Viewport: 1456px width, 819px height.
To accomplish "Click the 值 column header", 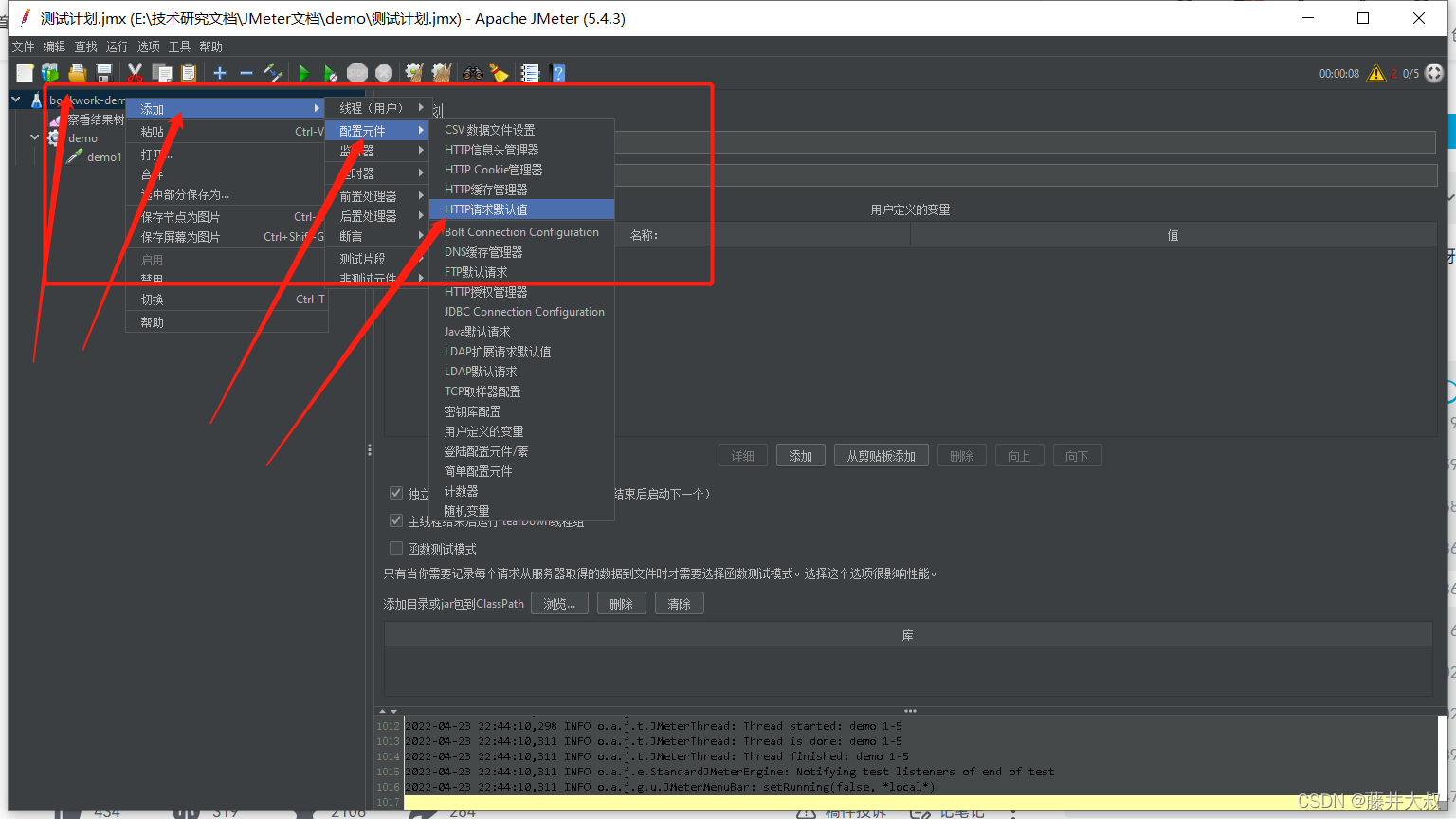I will [x=1173, y=235].
